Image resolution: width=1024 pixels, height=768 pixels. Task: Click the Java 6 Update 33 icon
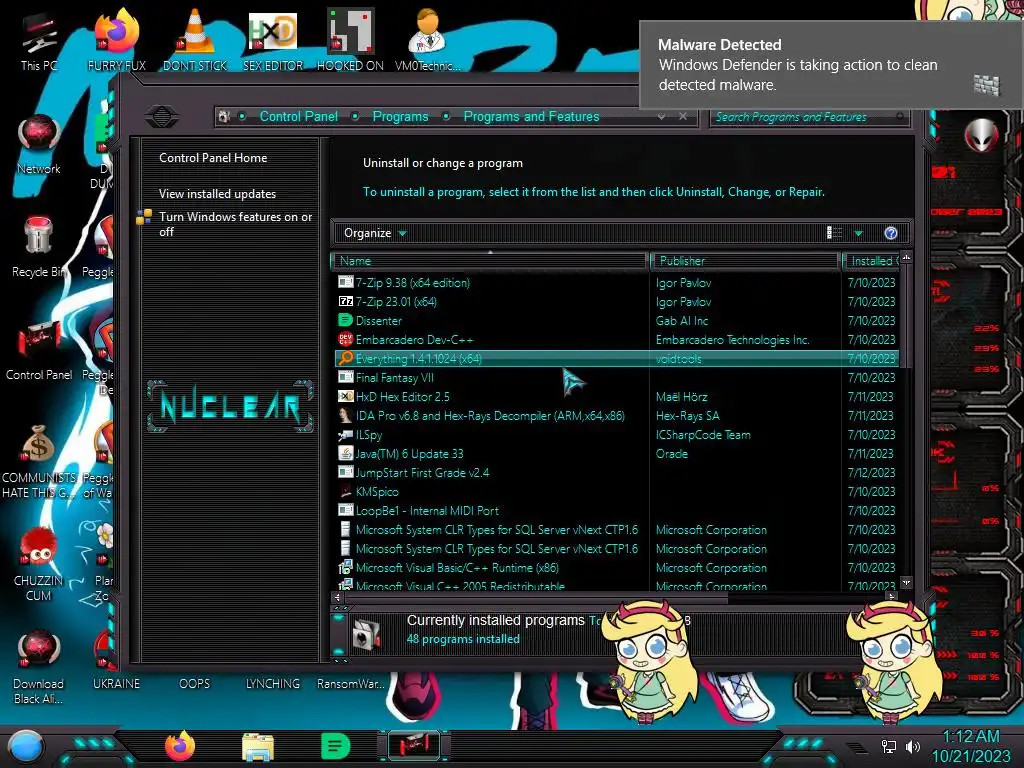[345, 453]
